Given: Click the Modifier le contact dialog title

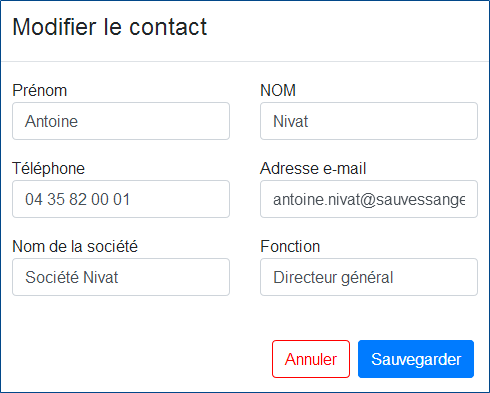Looking at the screenshot, I should point(110,27).
